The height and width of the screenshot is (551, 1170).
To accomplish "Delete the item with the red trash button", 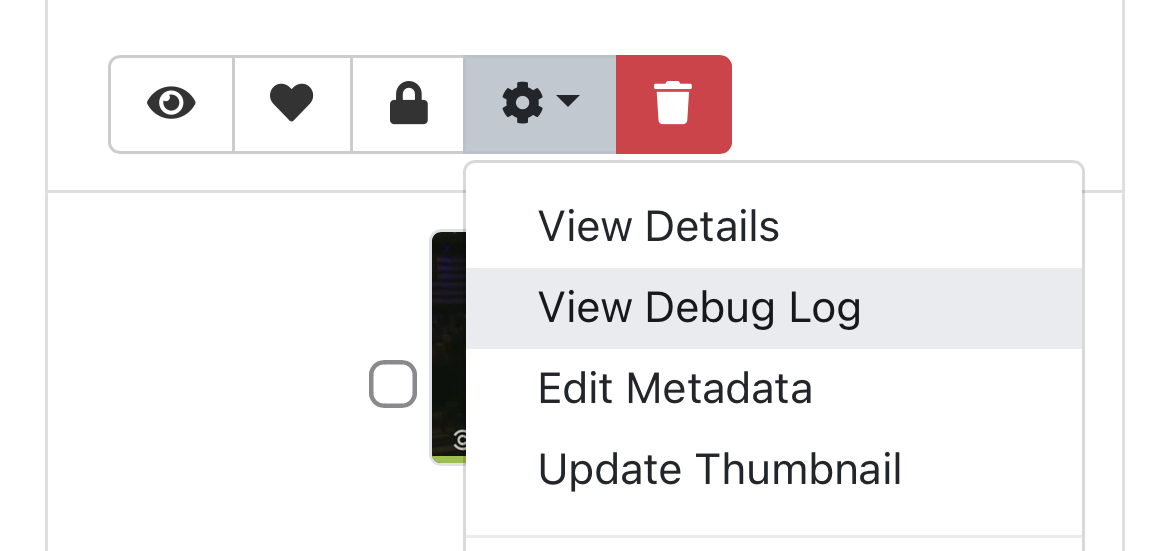I will click(673, 104).
